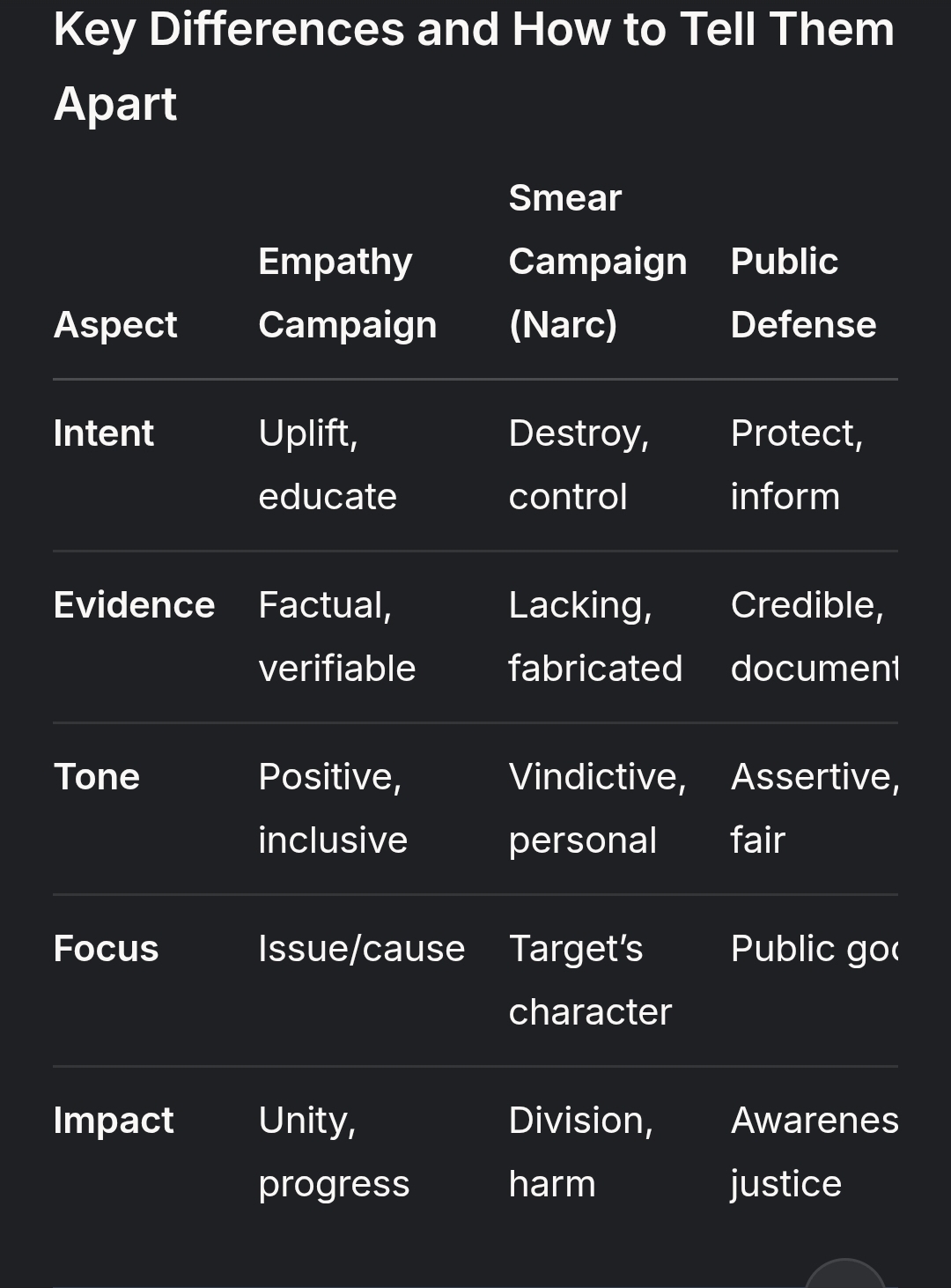Click the 'Key Differences and How to Tell Them Apart' heading

[x=474, y=66]
